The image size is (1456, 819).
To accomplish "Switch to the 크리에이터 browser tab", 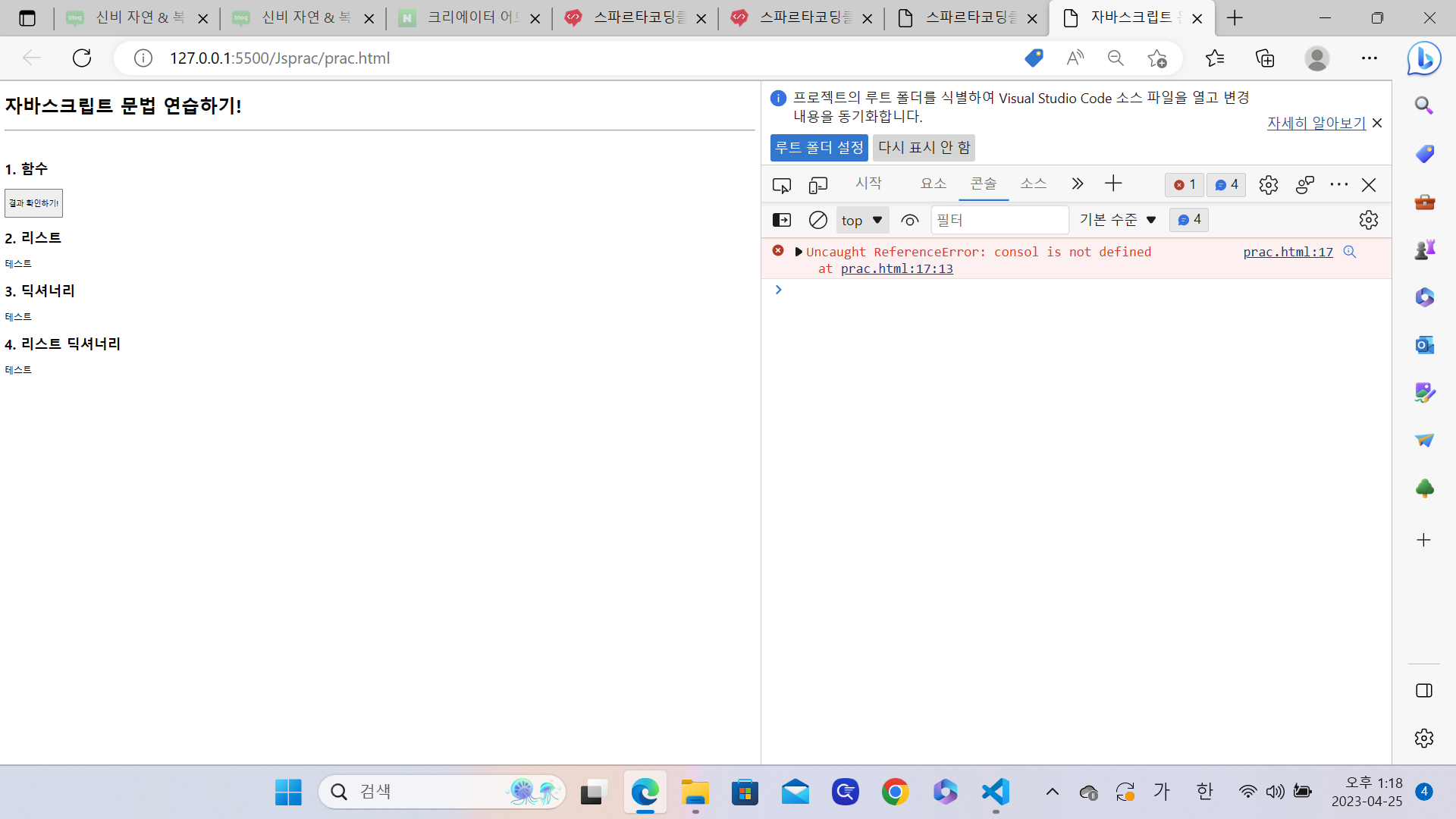I will tap(470, 18).
